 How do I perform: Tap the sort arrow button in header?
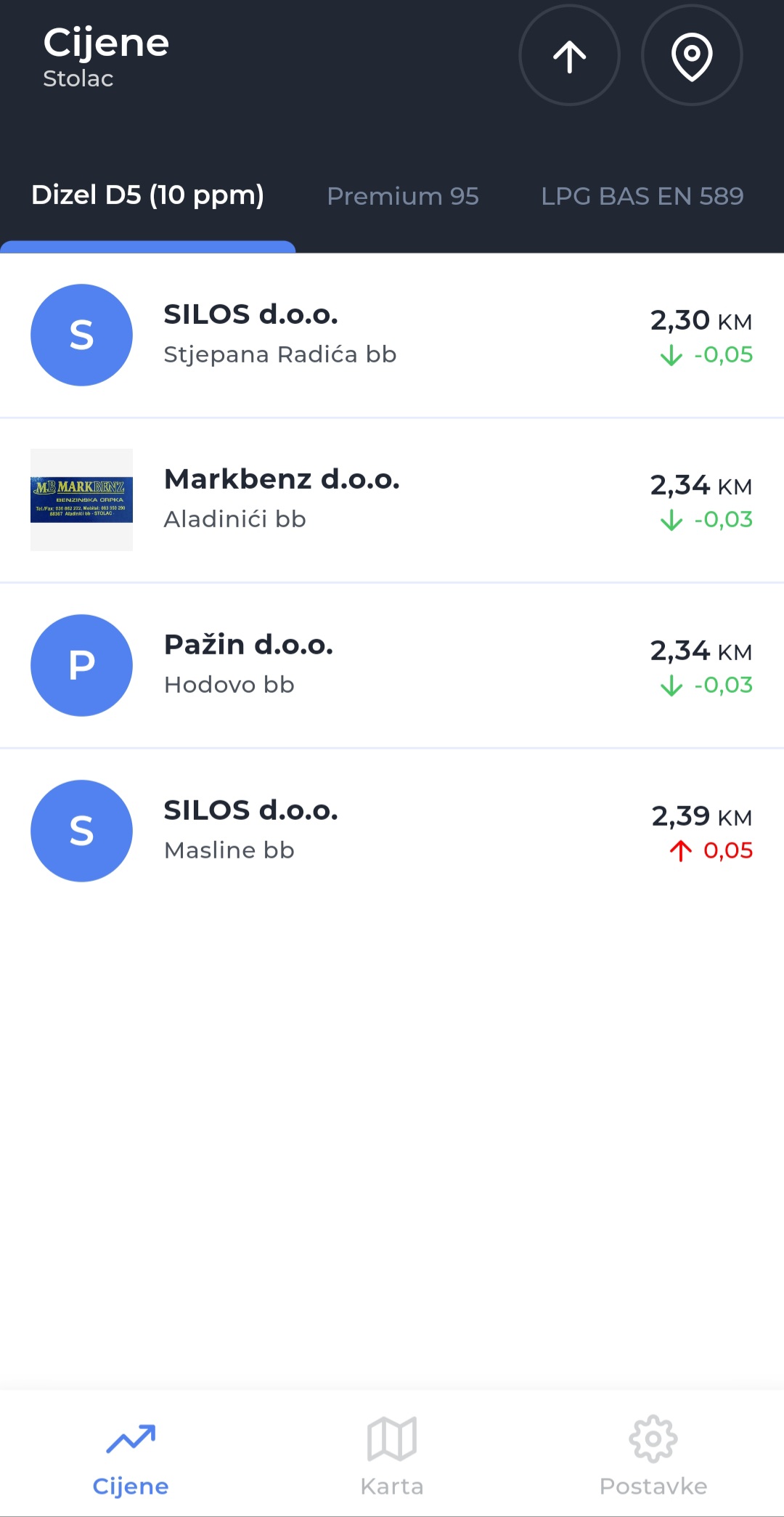coord(569,56)
